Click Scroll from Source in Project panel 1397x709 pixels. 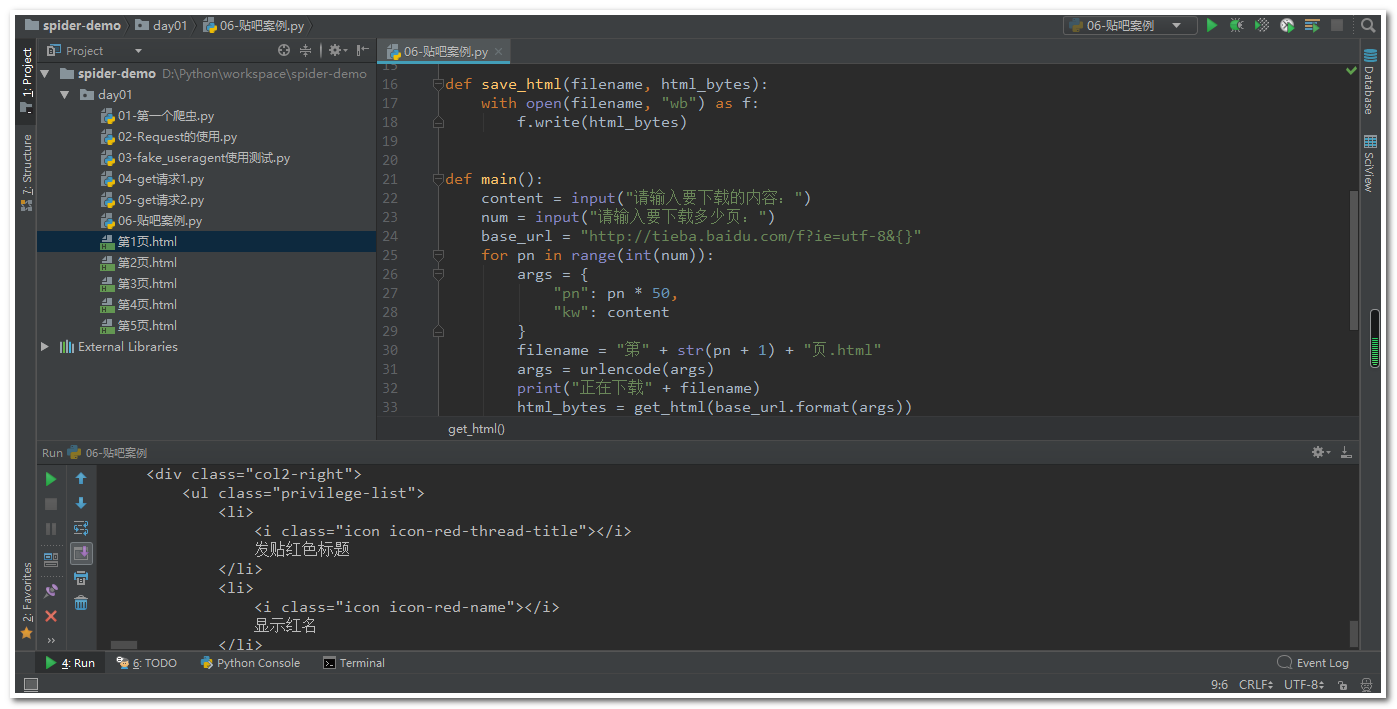click(284, 50)
